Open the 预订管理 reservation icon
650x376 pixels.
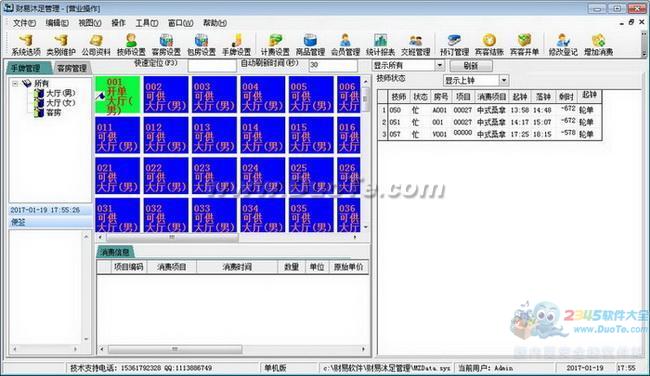coord(454,45)
